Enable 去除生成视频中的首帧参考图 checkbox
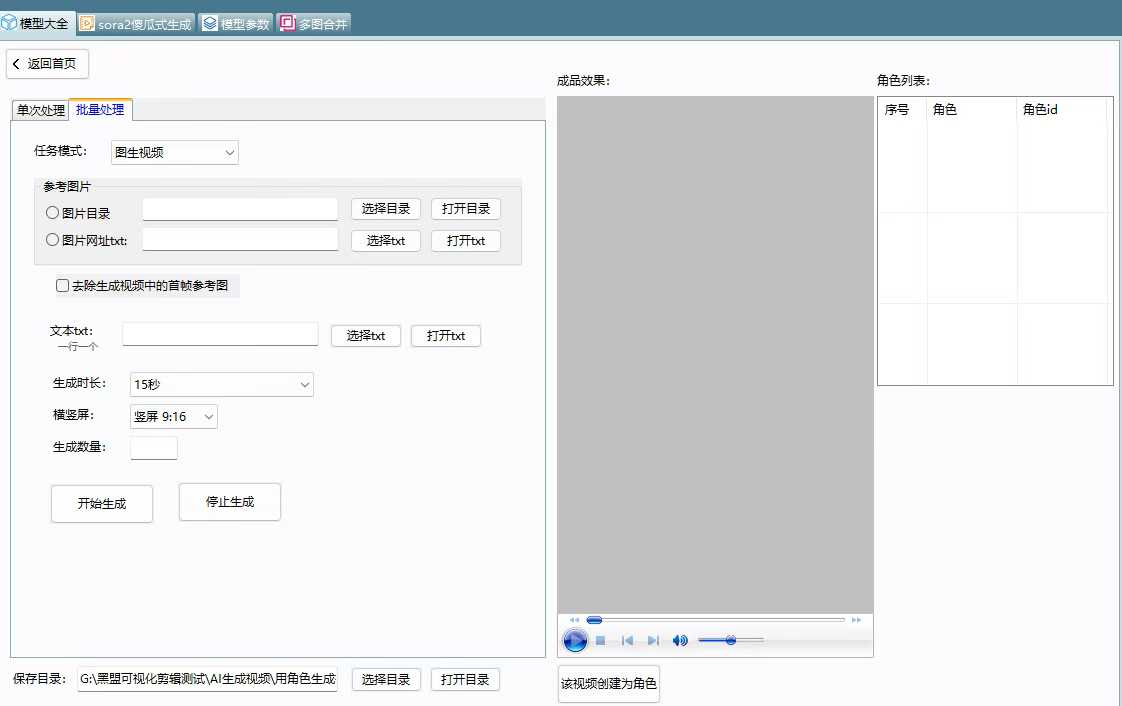 tap(62, 285)
